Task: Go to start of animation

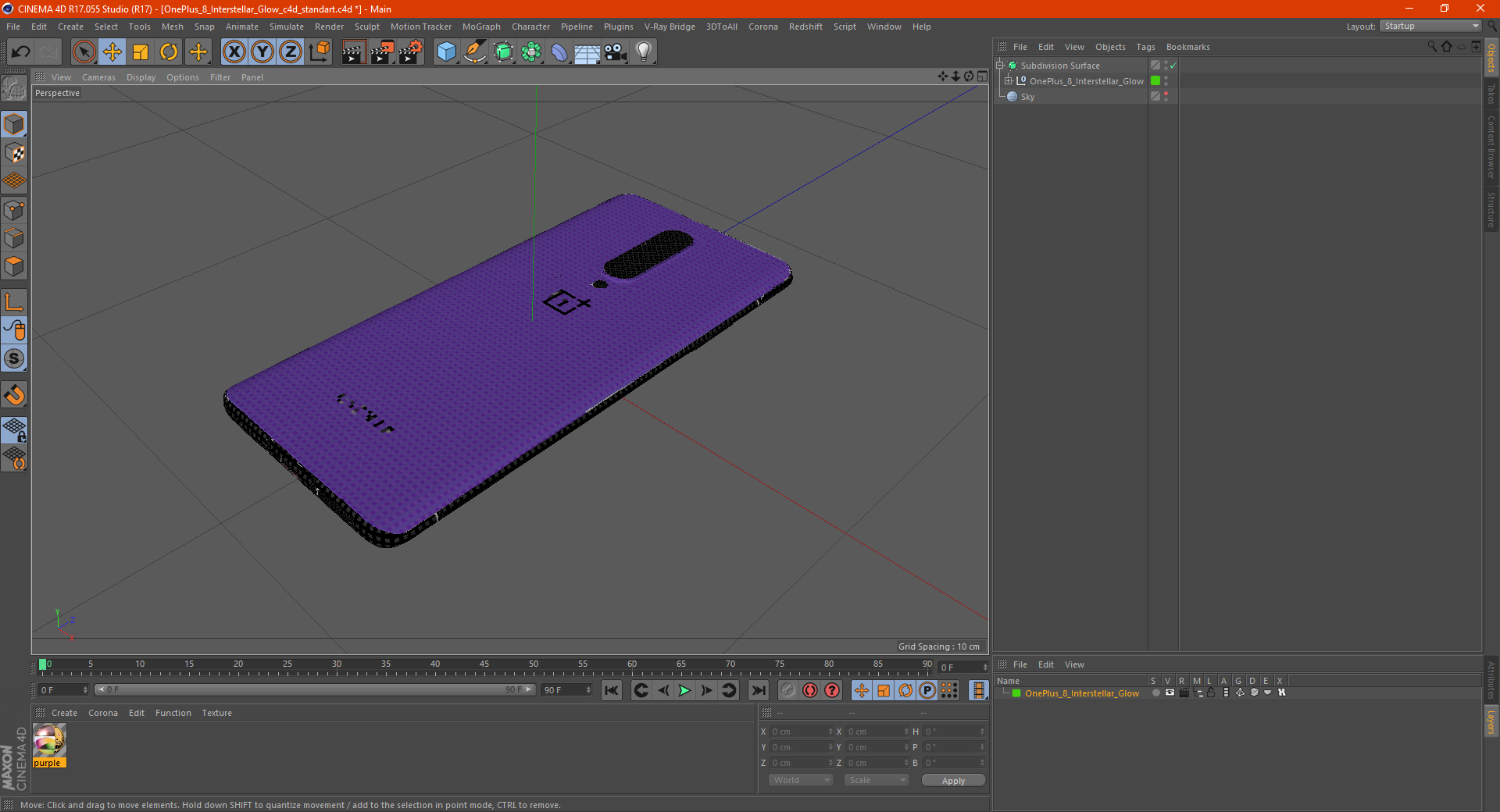Action: point(612,690)
